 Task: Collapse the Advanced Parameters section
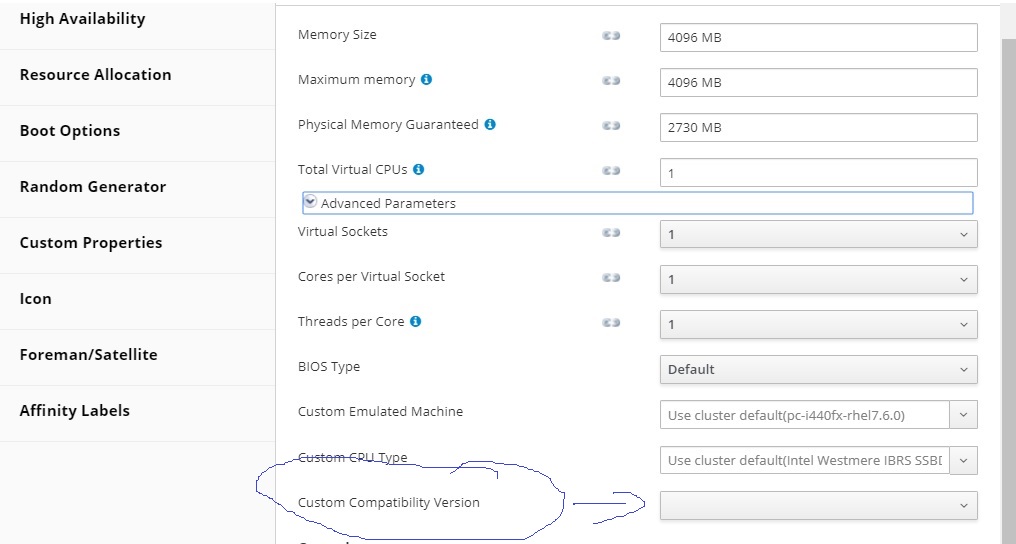[311, 202]
